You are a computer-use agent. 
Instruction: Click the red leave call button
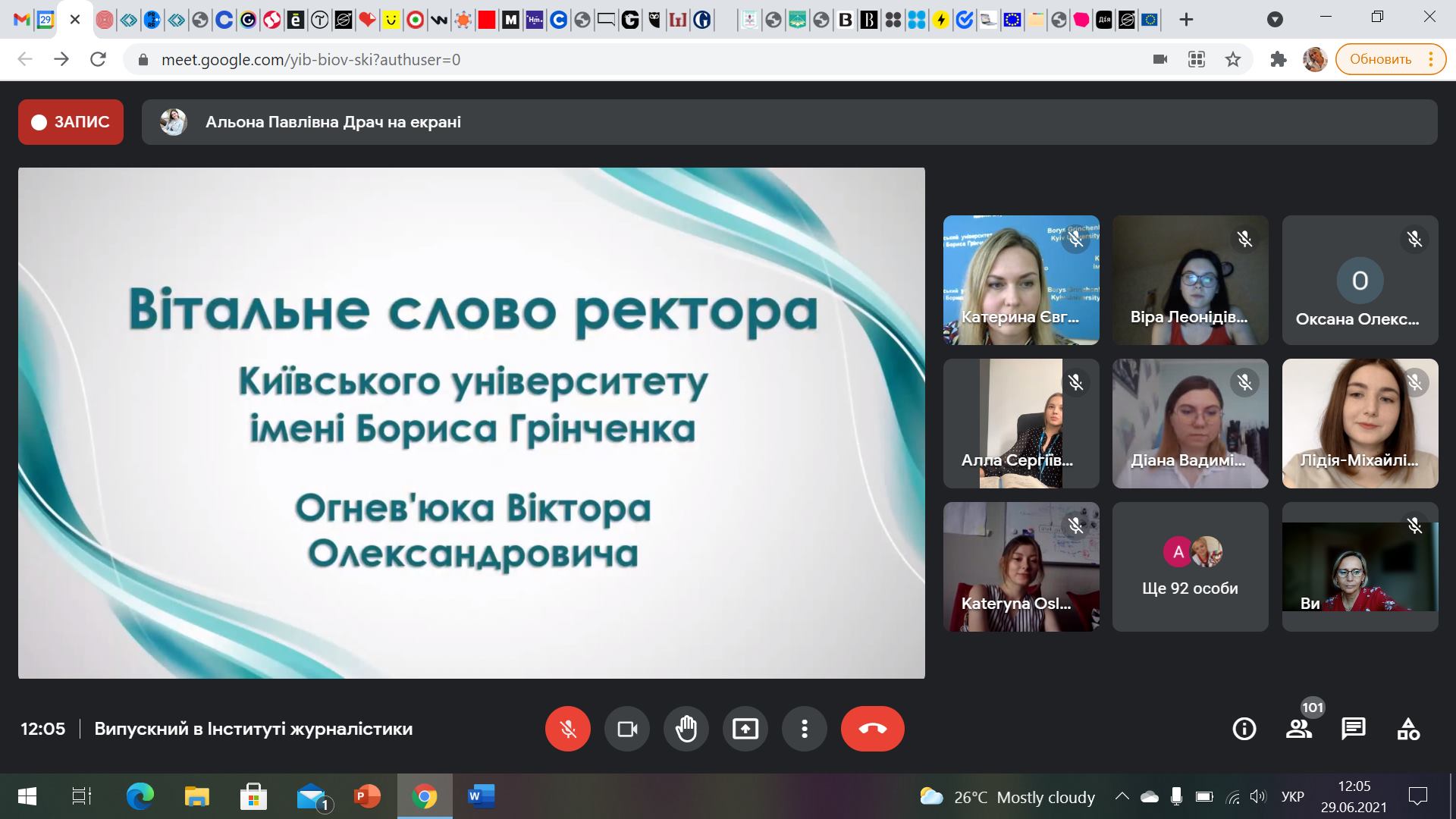click(x=872, y=729)
